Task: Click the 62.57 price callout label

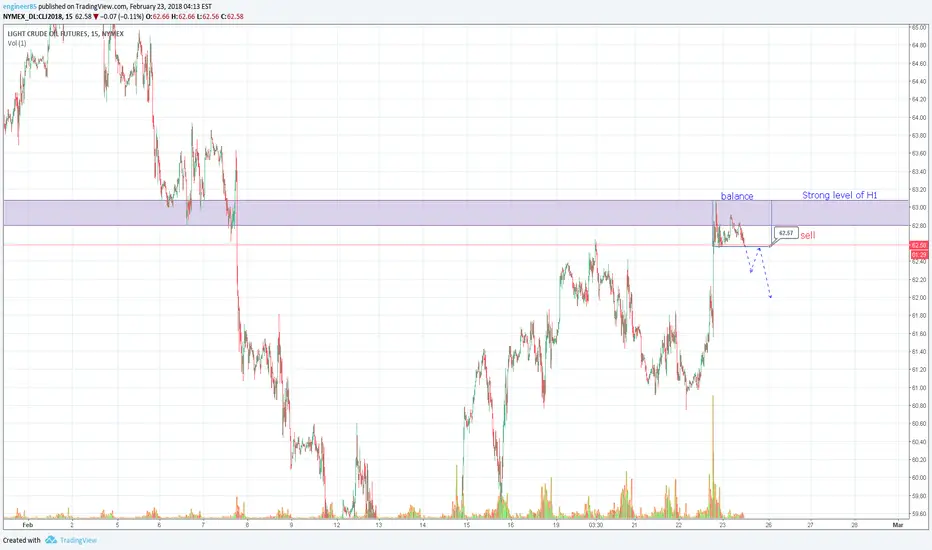Action: tap(786, 233)
